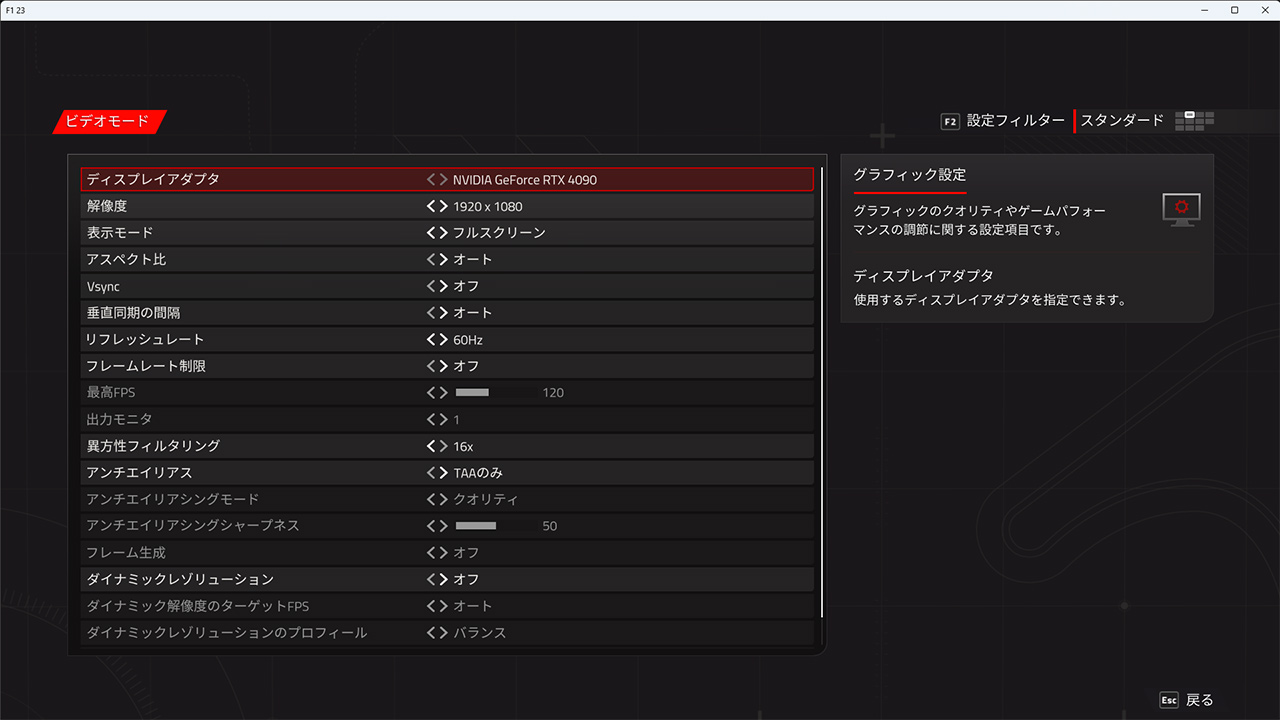Click the monitor gear icon in グラフィック設定

coord(1181,209)
